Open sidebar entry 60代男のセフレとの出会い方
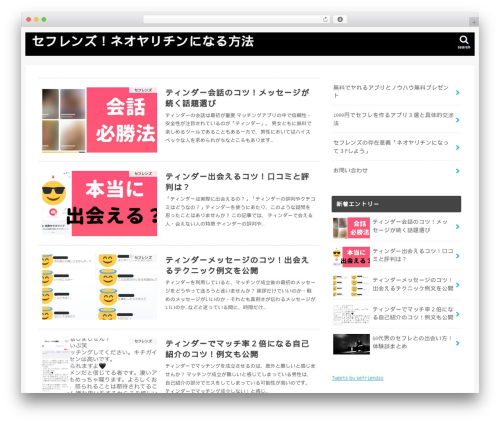Image resolution: width=500 pixels, height=423 pixels. pos(412,342)
